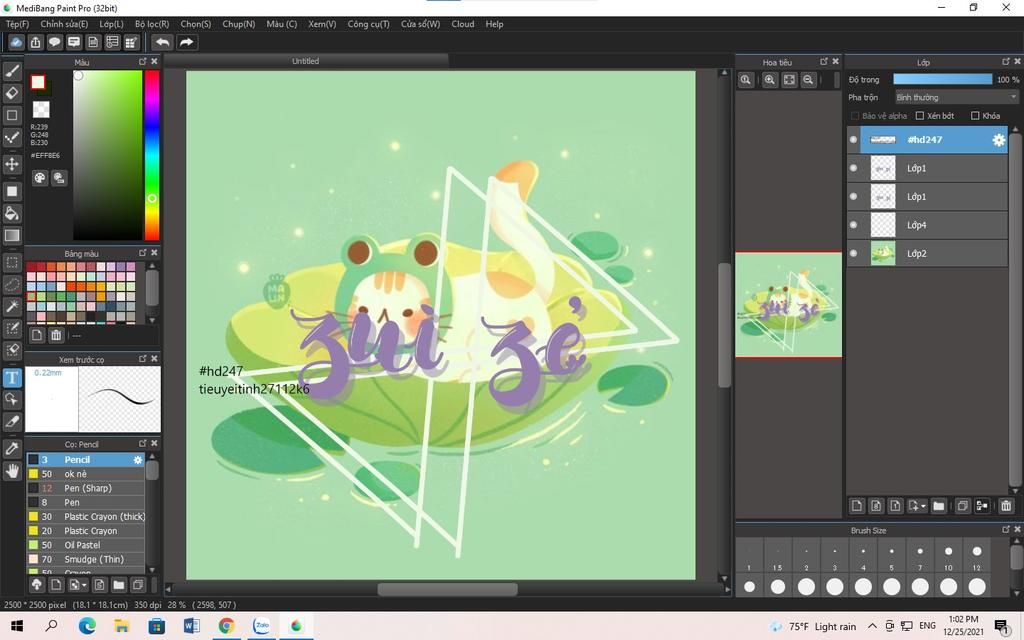
Task: Enable the Khóa lock checkbox
Action: [975, 116]
